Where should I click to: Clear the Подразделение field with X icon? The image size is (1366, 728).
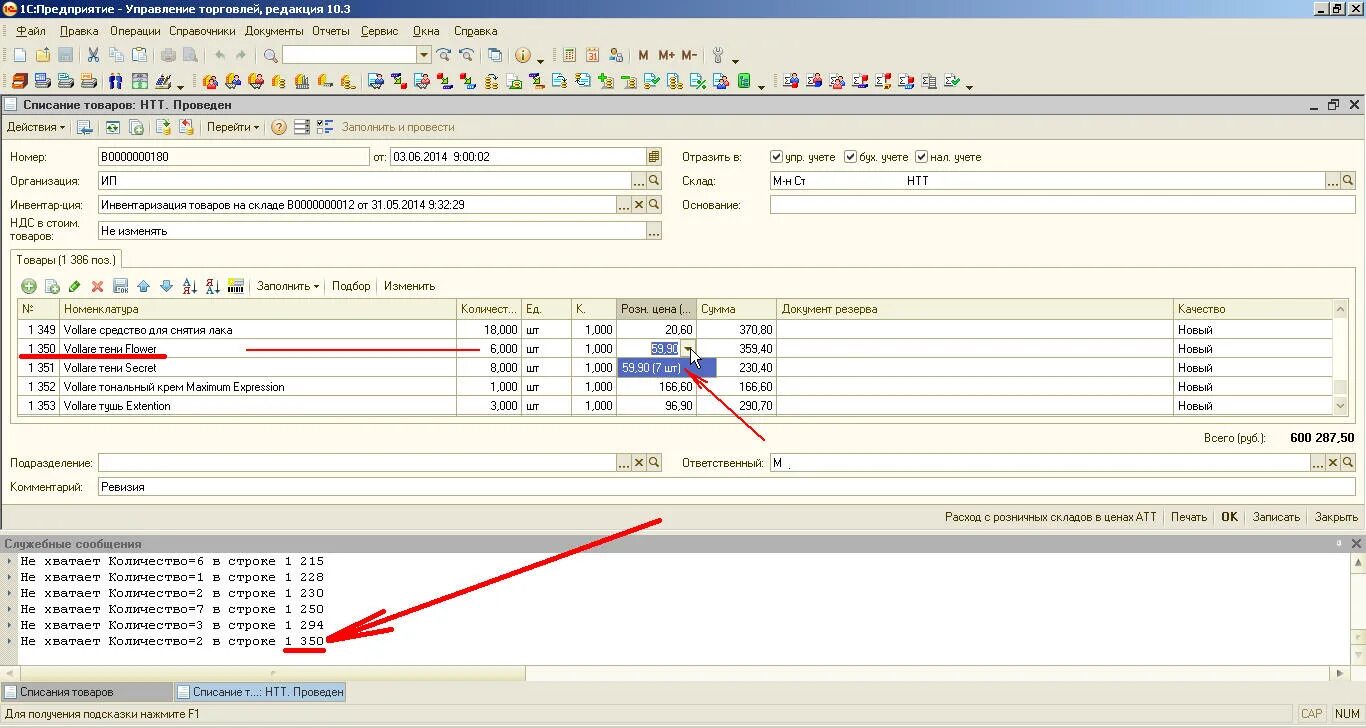click(x=638, y=463)
